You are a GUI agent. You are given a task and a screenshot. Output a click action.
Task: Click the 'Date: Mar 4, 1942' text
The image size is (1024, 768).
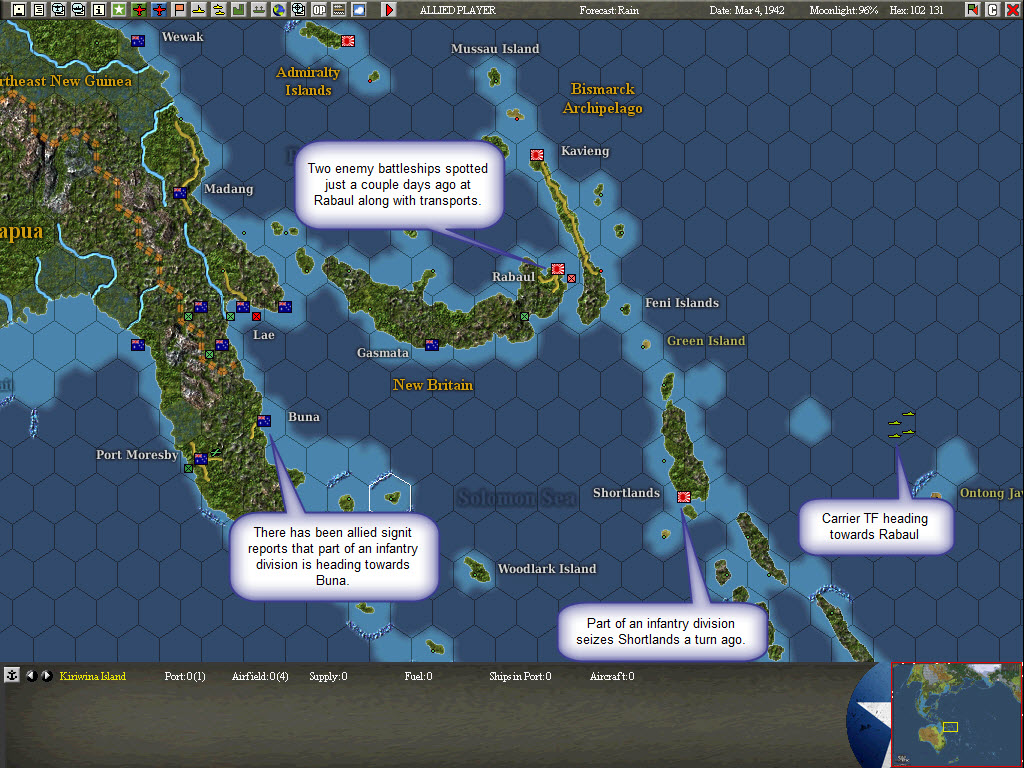point(747,10)
